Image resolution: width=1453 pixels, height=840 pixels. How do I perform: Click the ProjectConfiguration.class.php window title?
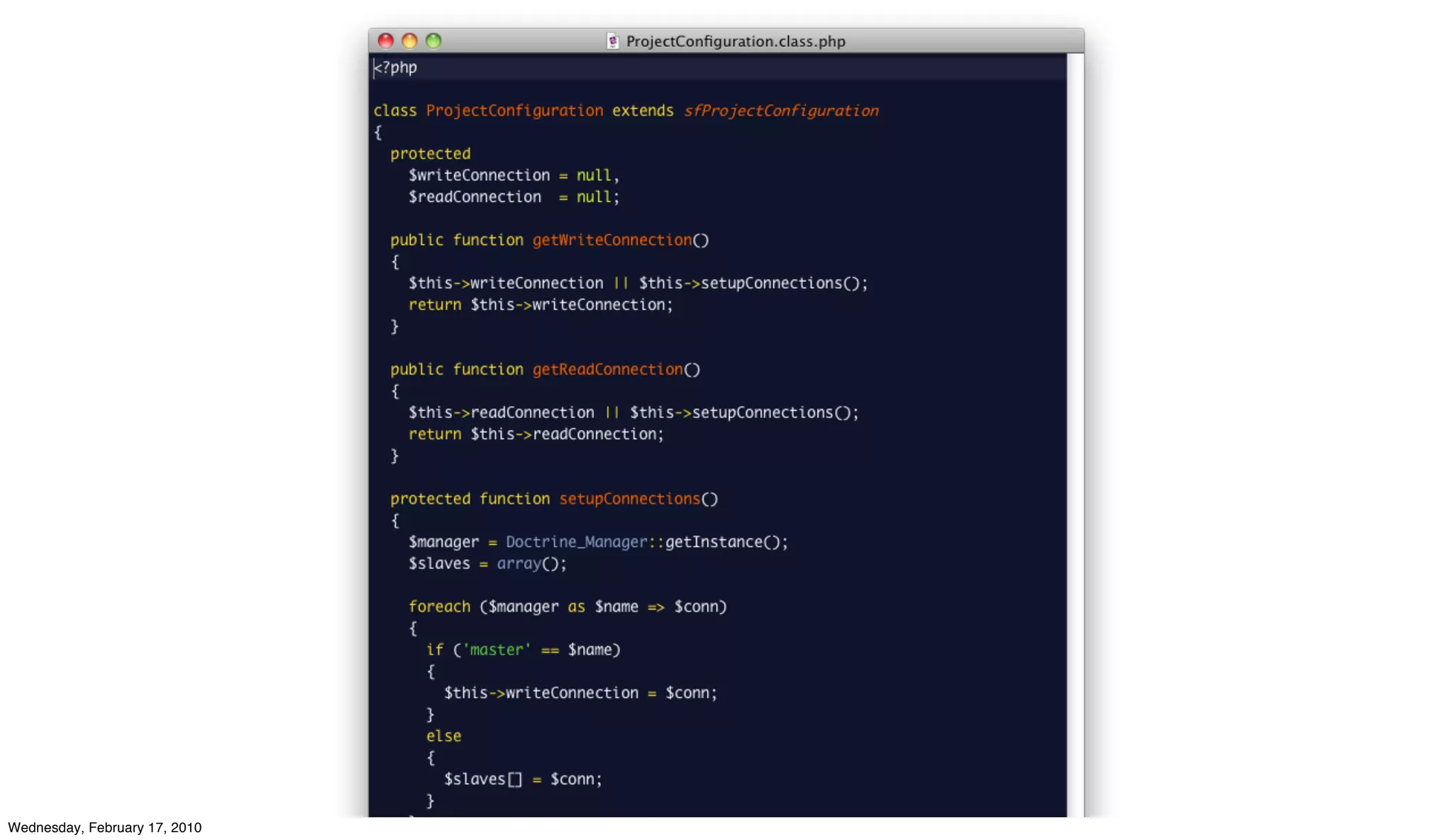[x=735, y=41]
